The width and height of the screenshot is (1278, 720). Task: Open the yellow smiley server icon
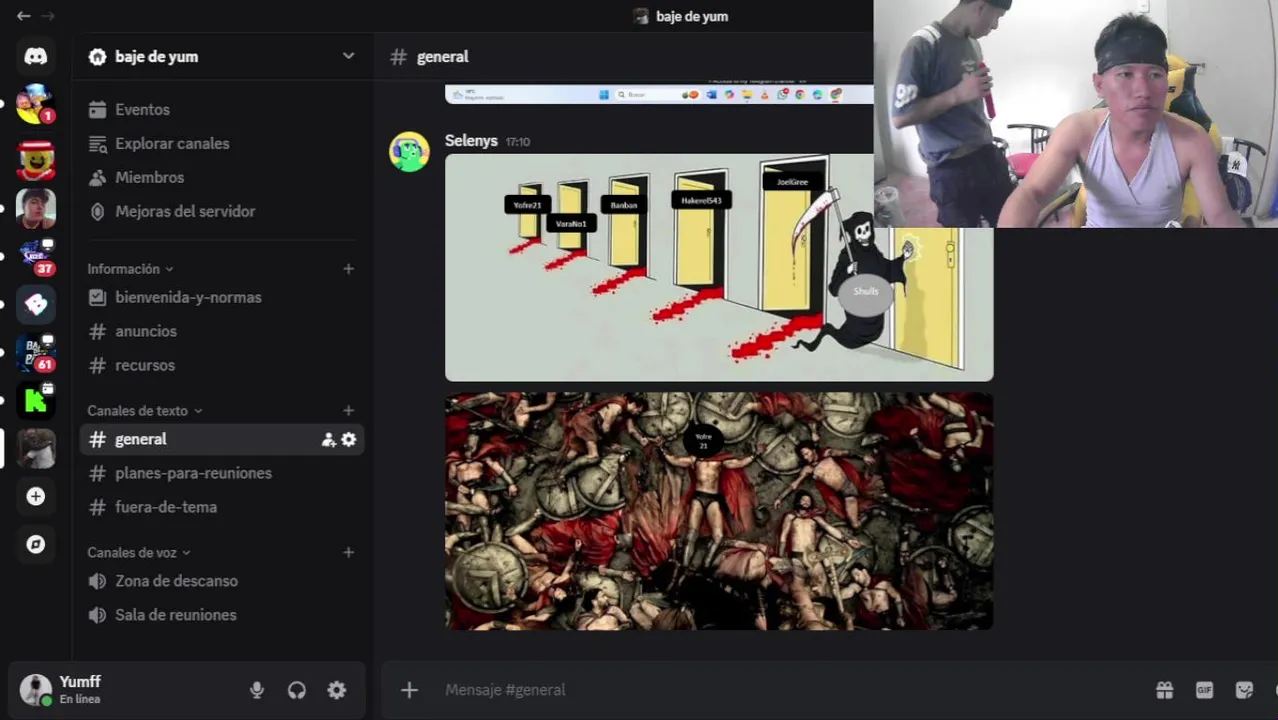[36, 160]
